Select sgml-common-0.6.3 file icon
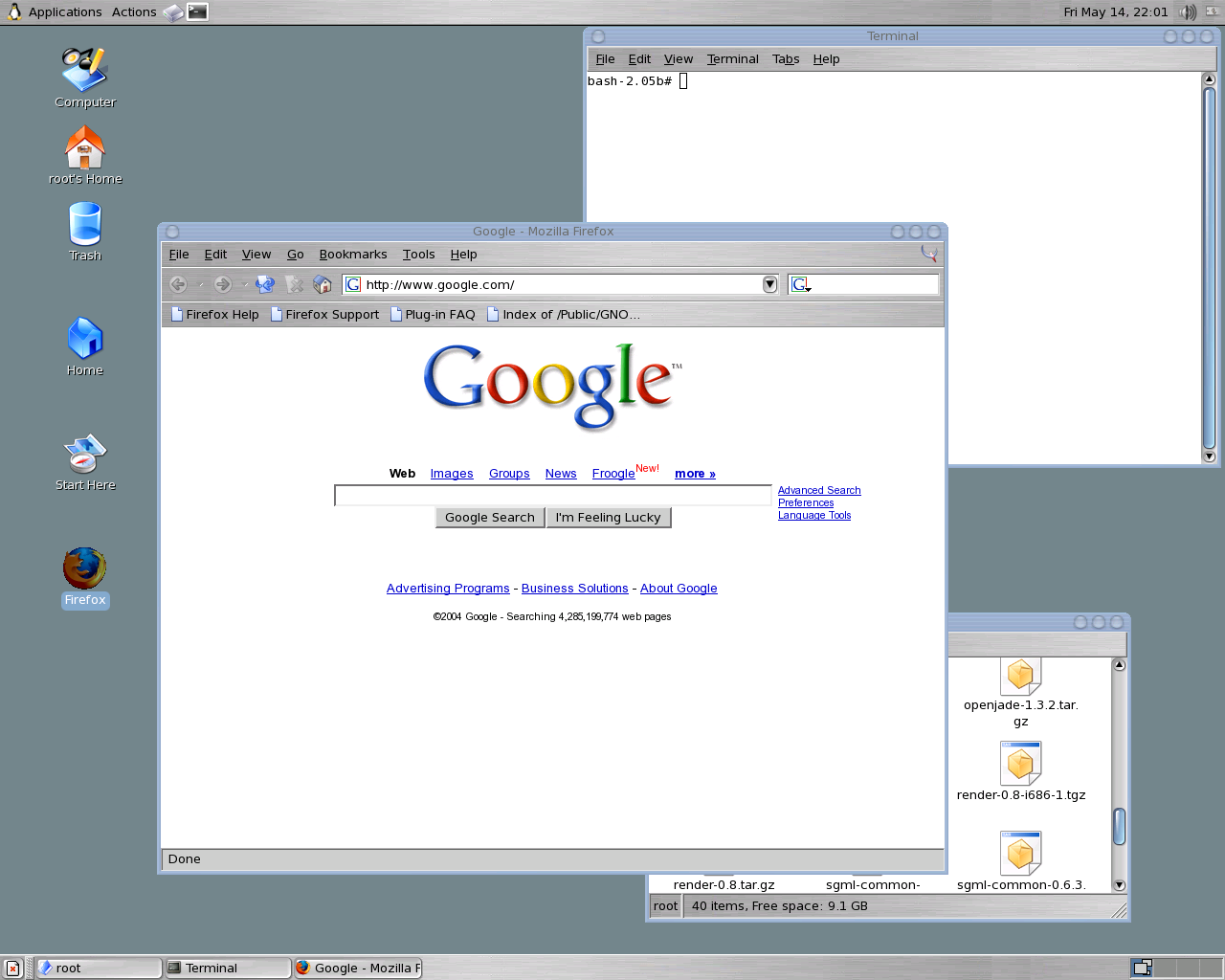Image resolution: width=1225 pixels, height=980 pixels. point(1021,860)
